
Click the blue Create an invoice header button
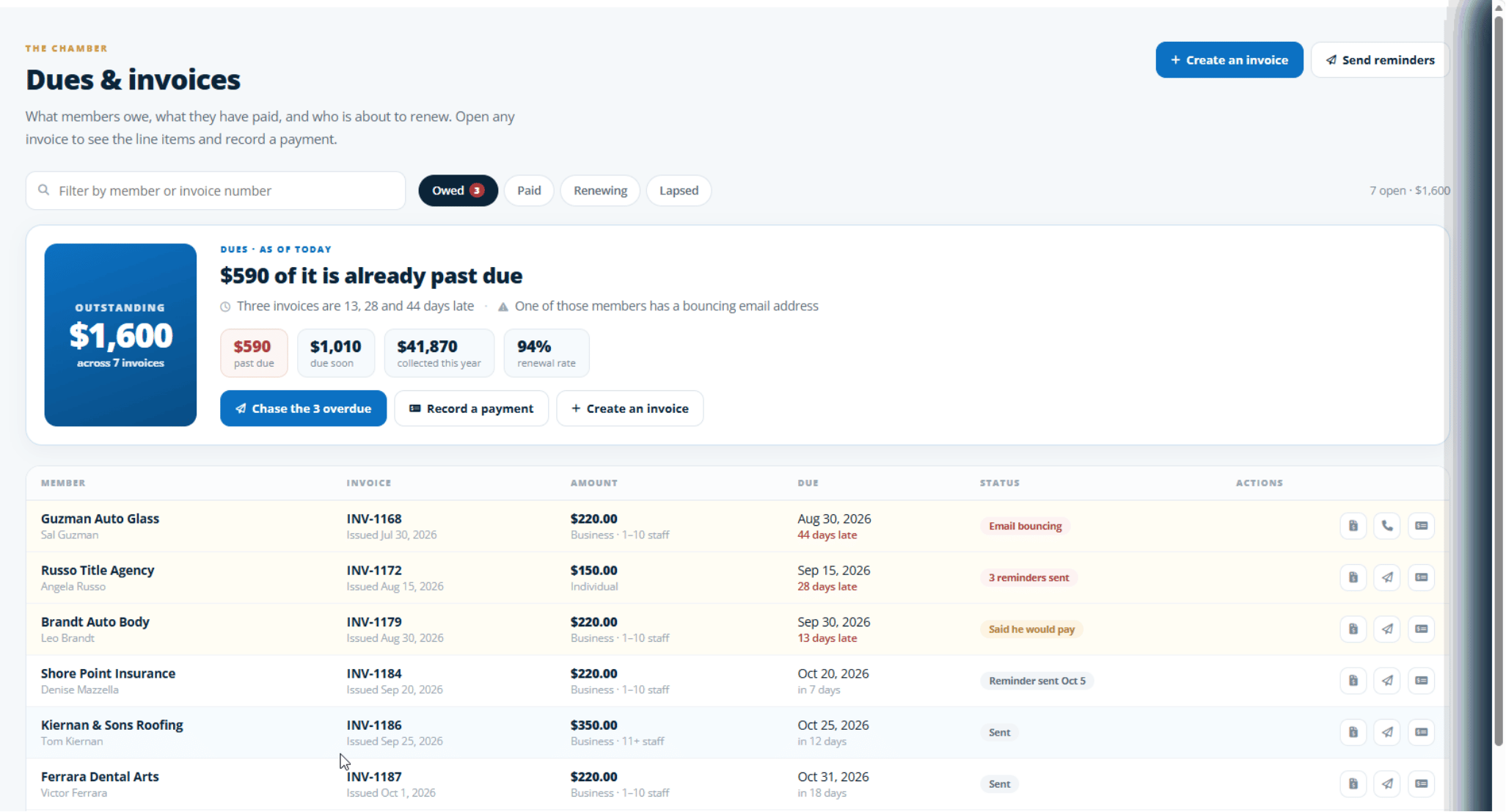tap(1229, 60)
